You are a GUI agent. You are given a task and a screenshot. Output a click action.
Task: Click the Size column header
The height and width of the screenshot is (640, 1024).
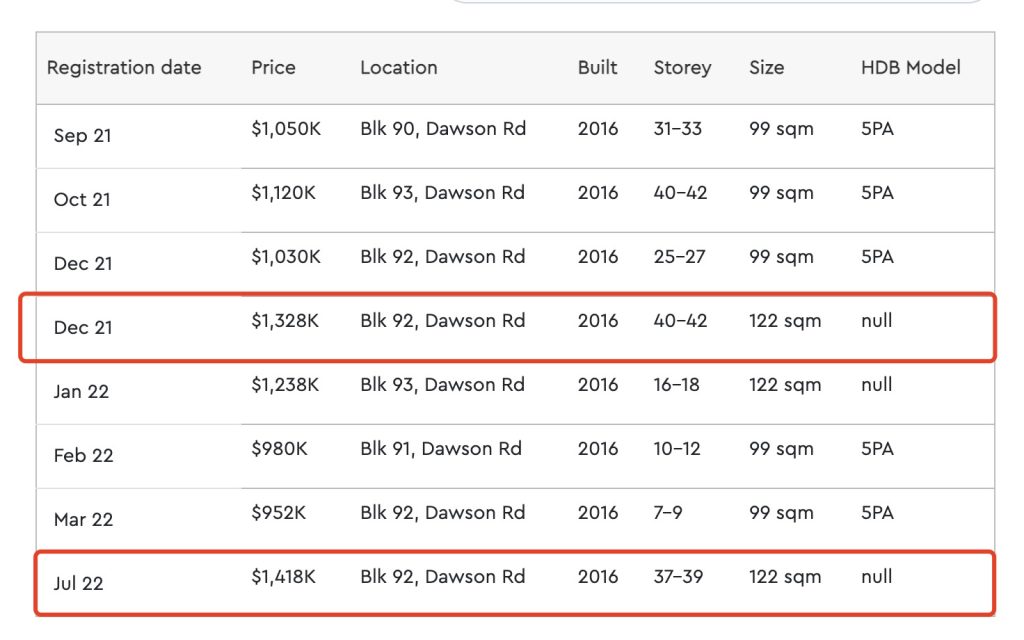(x=766, y=68)
